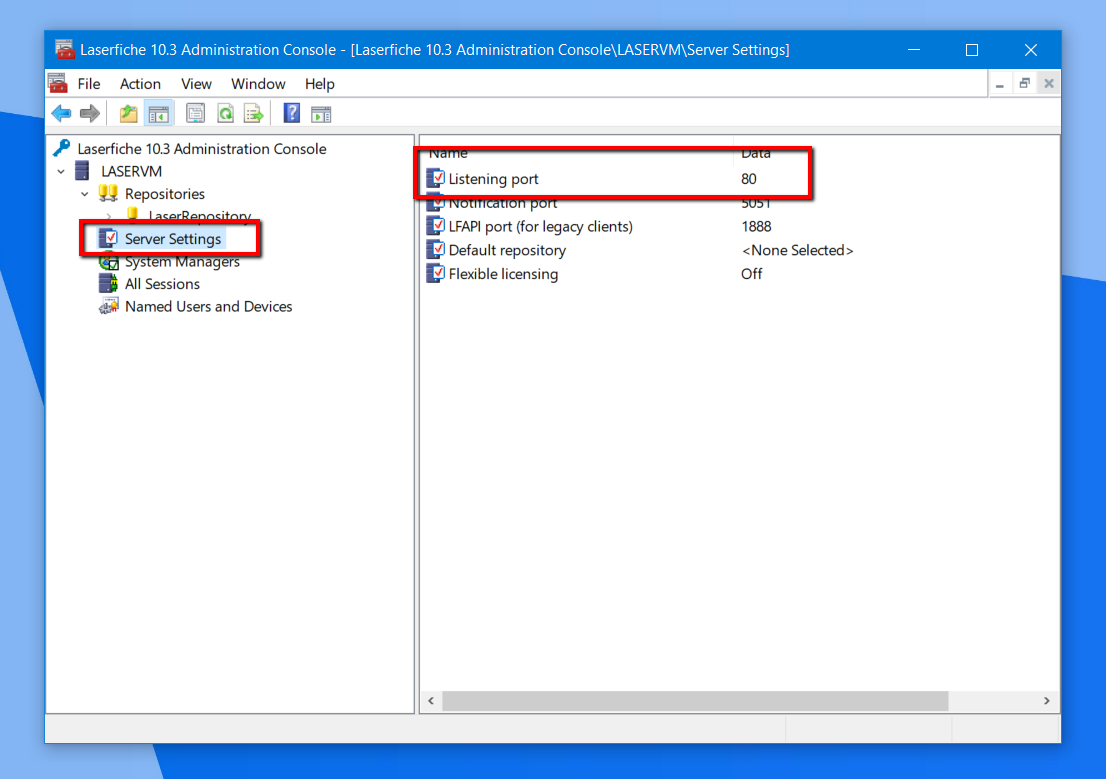The height and width of the screenshot is (779, 1106).
Task: Click the Server Settings tree icon
Action: (x=108, y=238)
